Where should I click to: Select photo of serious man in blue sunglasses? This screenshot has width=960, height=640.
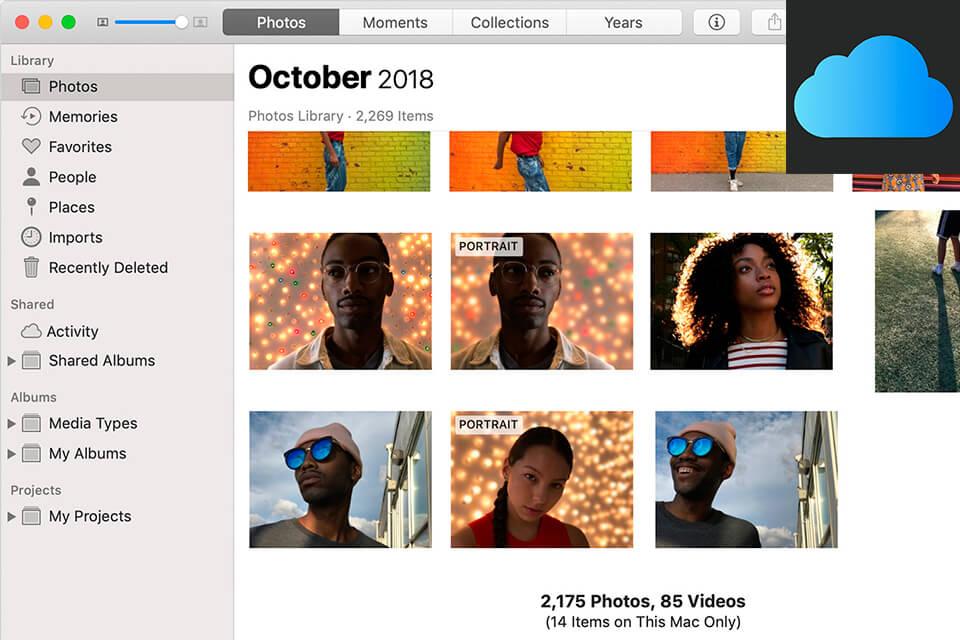point(340,479)
